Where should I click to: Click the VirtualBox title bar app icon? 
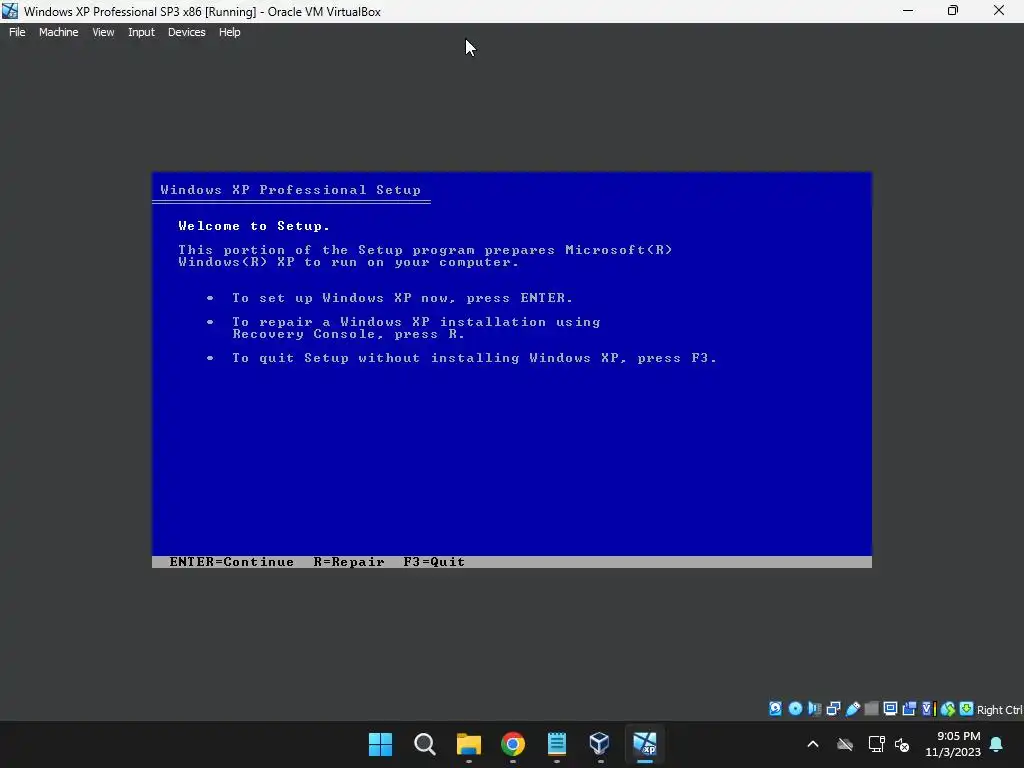click(x=10, y=11)
